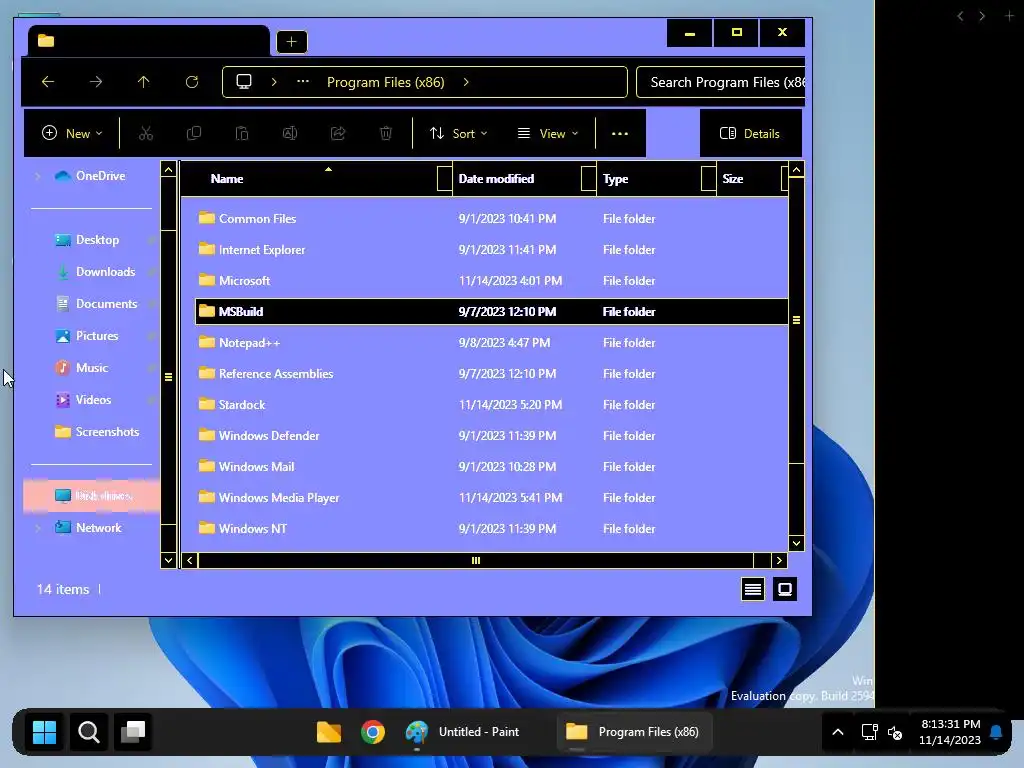Click the Copy icon in toolbar
Viewport: 1024px width, 768px height.
click(x=194, y=133)
